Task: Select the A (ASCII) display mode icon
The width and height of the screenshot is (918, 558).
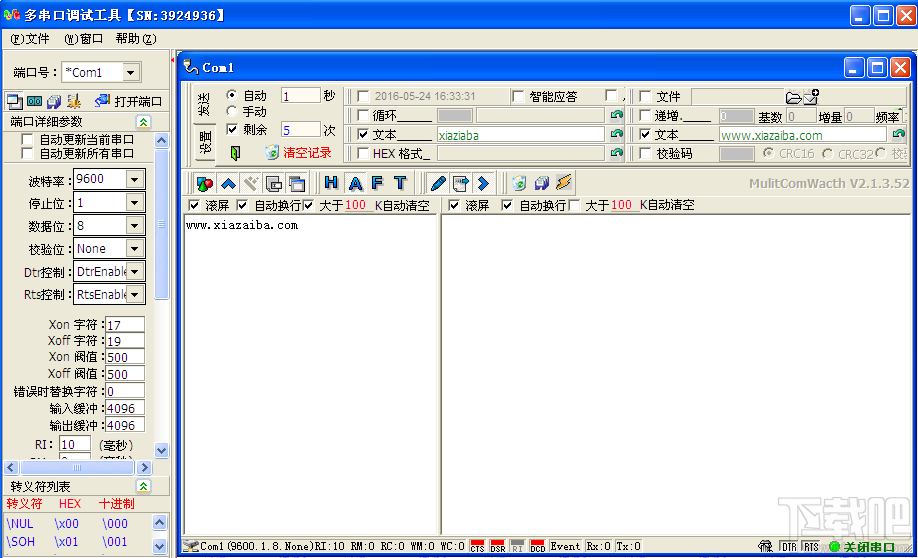Action: [355, 183]
